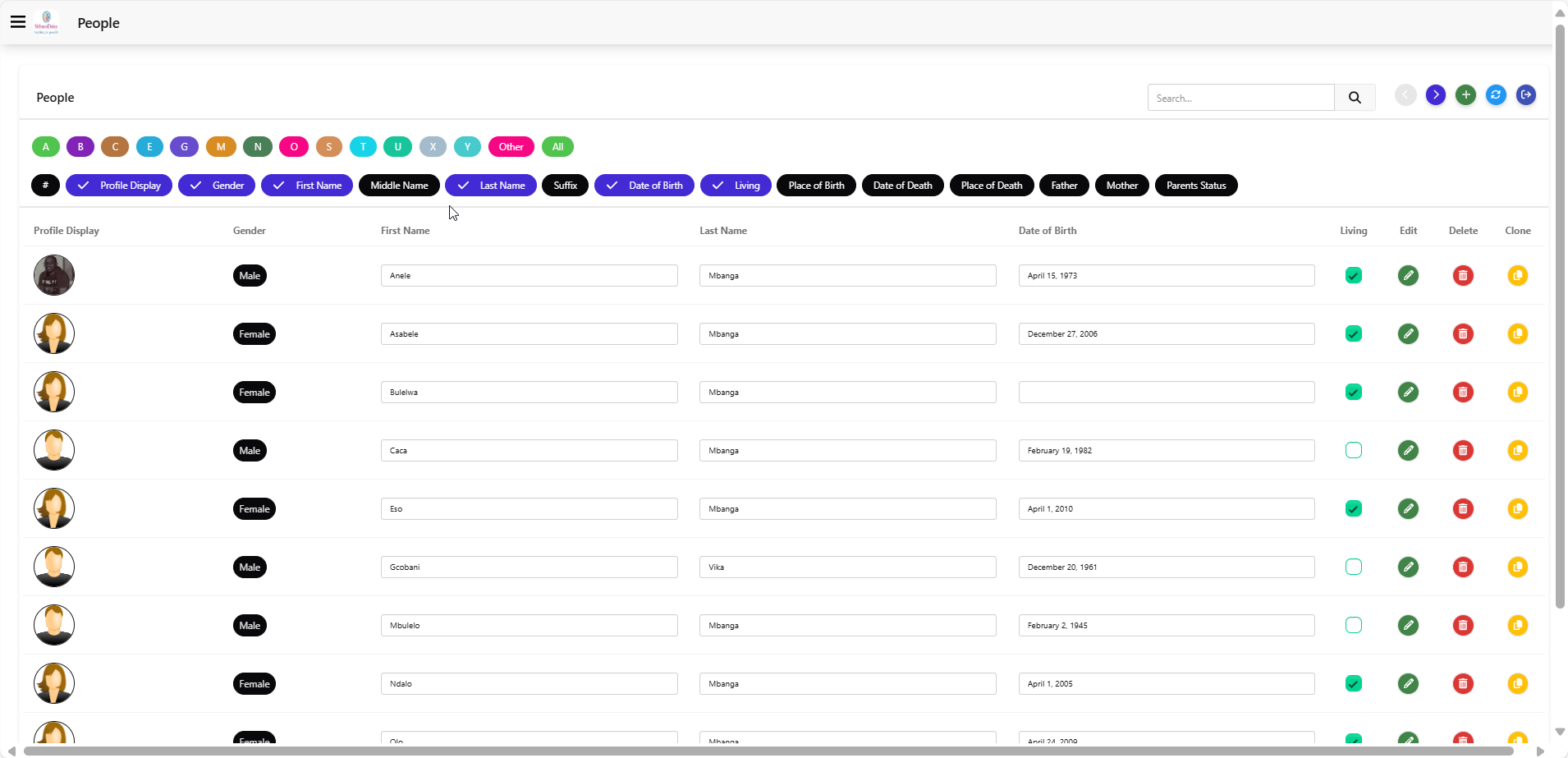Hide the Gender column
Screen dimensions: 1568x758
217,186
